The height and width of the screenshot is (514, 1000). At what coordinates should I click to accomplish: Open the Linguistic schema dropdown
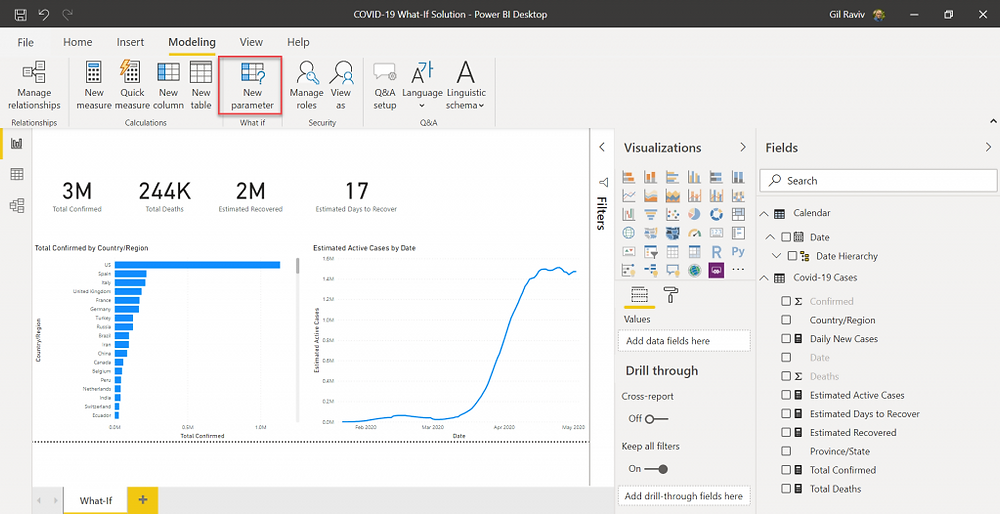click(x=466, y=86)
